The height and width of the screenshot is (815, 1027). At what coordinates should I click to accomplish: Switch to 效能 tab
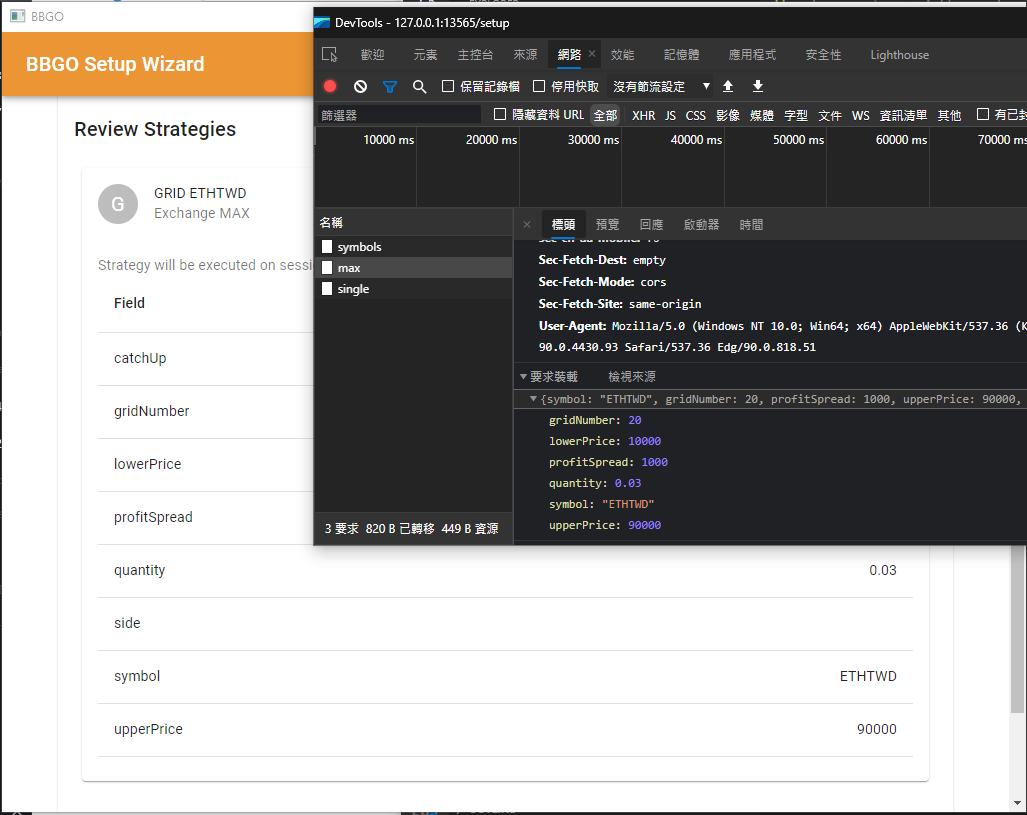(622, 54)
